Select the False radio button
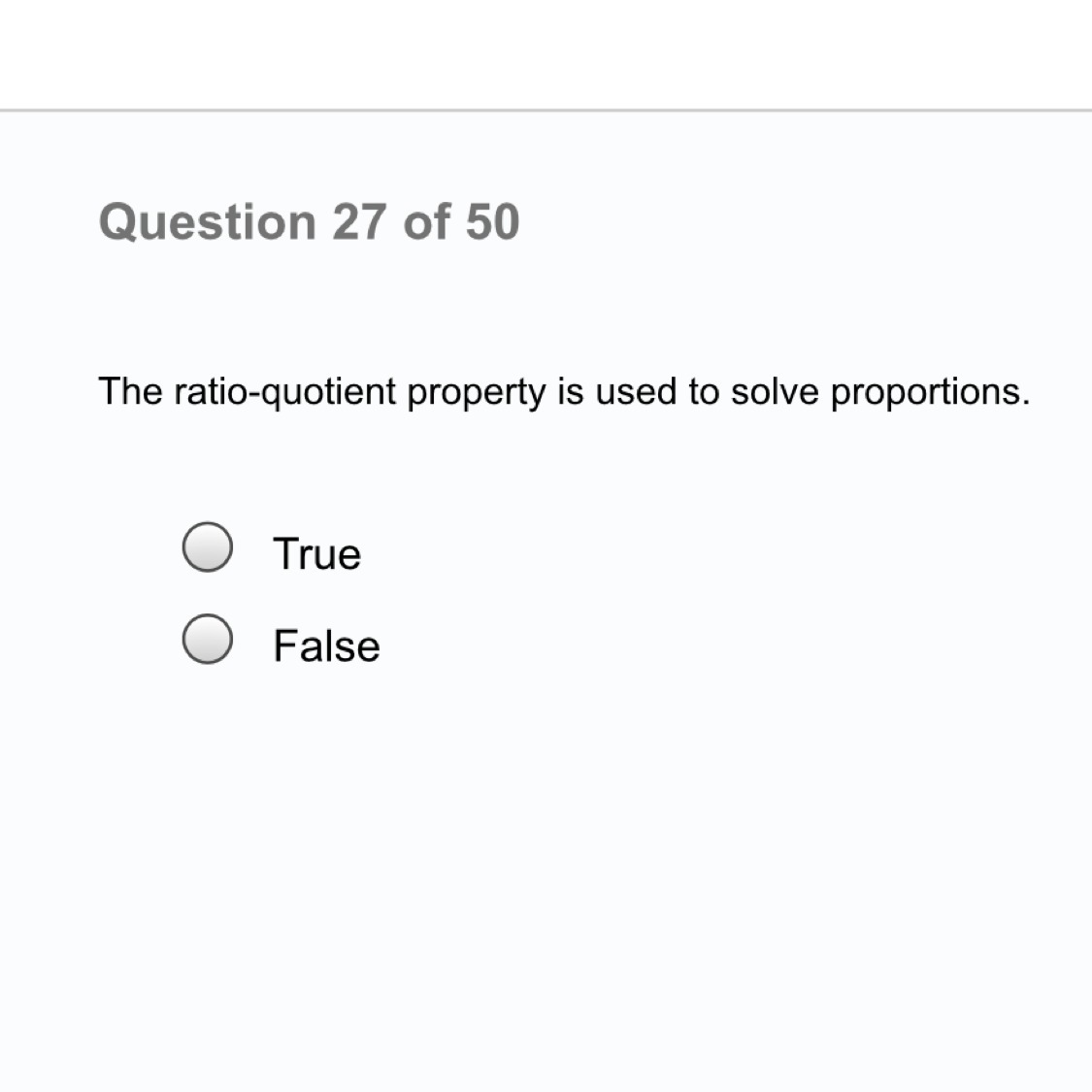1092x1092 pixels. tap(207, 639)
